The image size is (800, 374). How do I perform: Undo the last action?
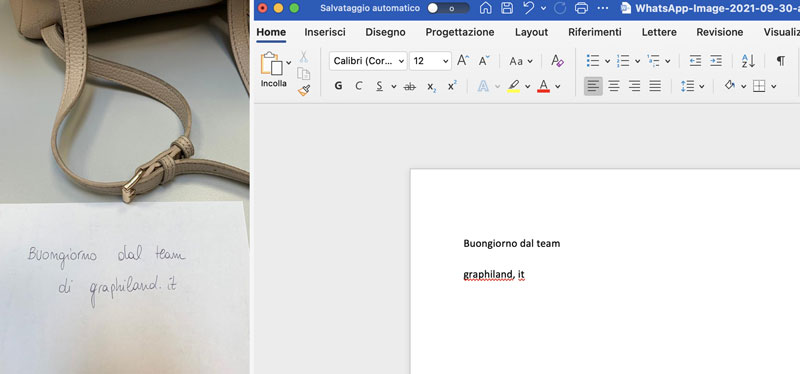(528, 8)
